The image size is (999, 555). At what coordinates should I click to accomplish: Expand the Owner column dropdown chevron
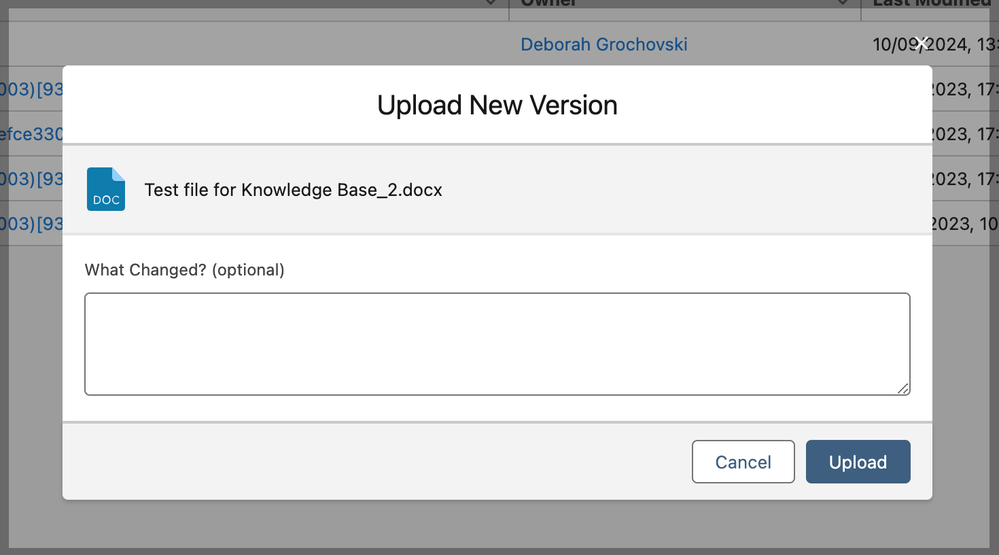tap(842, 3)
